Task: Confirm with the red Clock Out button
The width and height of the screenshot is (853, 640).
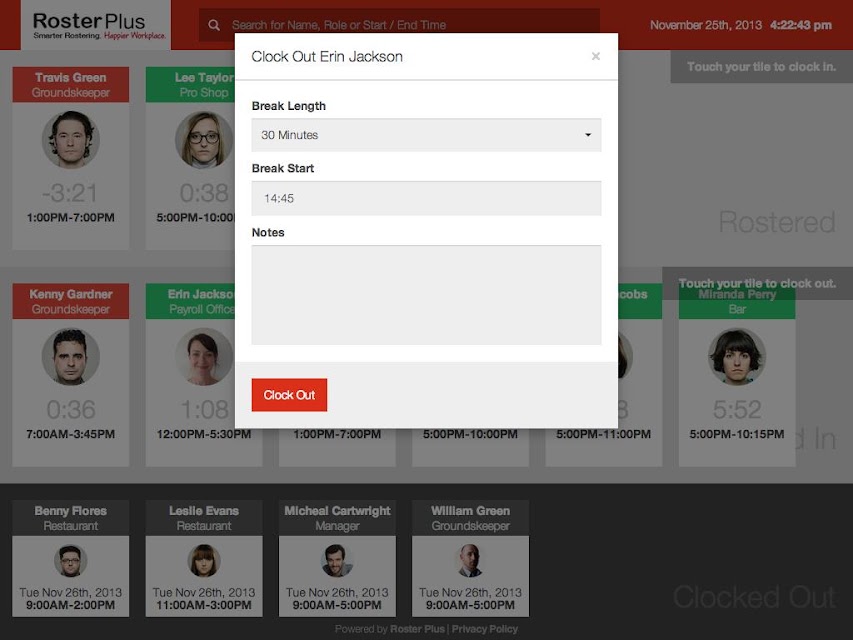Action: [289, 395]
